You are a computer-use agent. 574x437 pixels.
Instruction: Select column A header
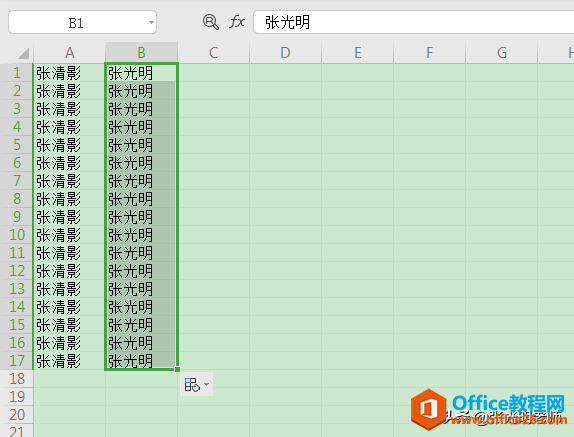pyautogui.click(x=70, y=53)
